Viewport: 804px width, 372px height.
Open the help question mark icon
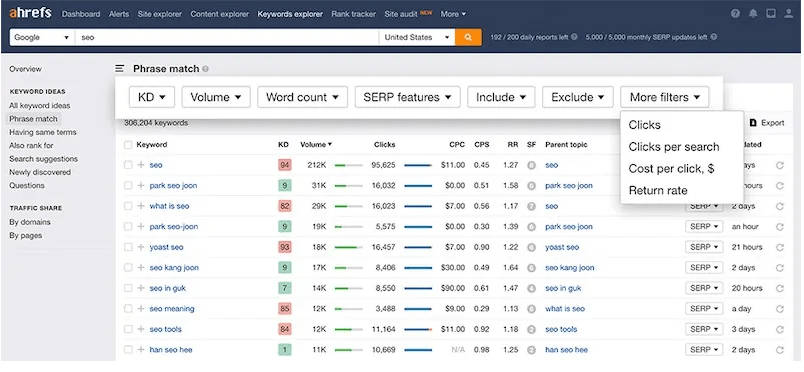tap(735, 14)
